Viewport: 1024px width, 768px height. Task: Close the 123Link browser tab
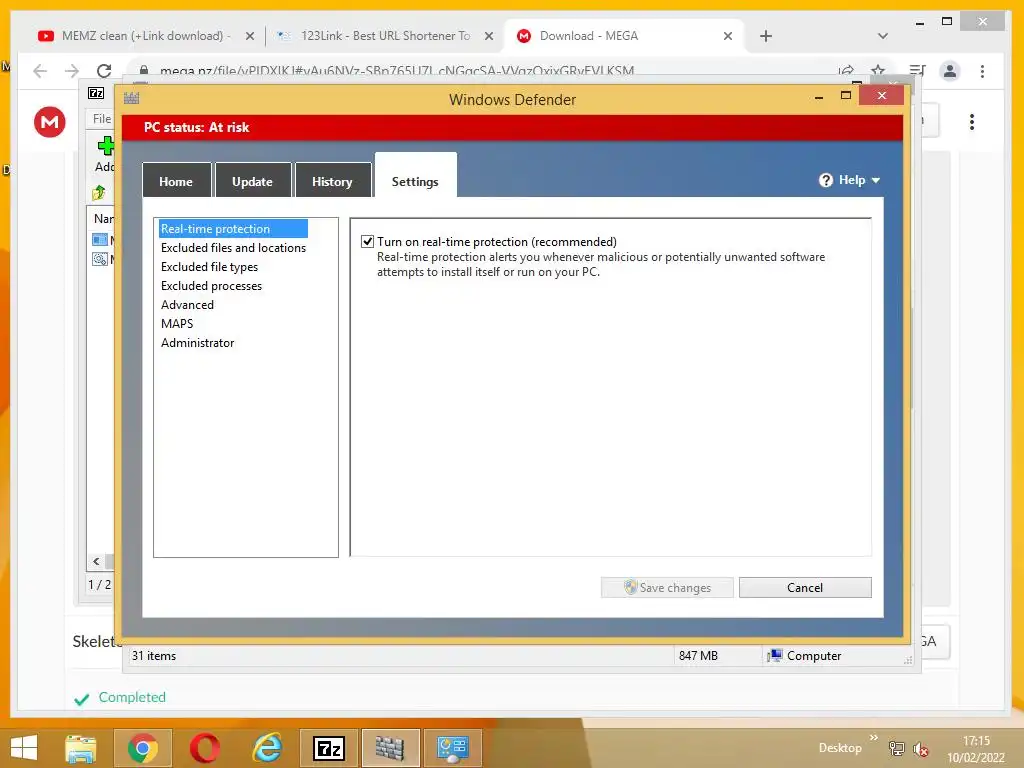point(488,37)
